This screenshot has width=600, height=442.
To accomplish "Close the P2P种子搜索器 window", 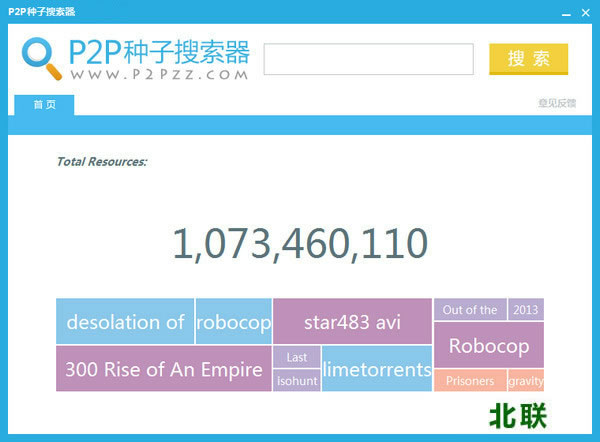I will (x=586, y=11).
